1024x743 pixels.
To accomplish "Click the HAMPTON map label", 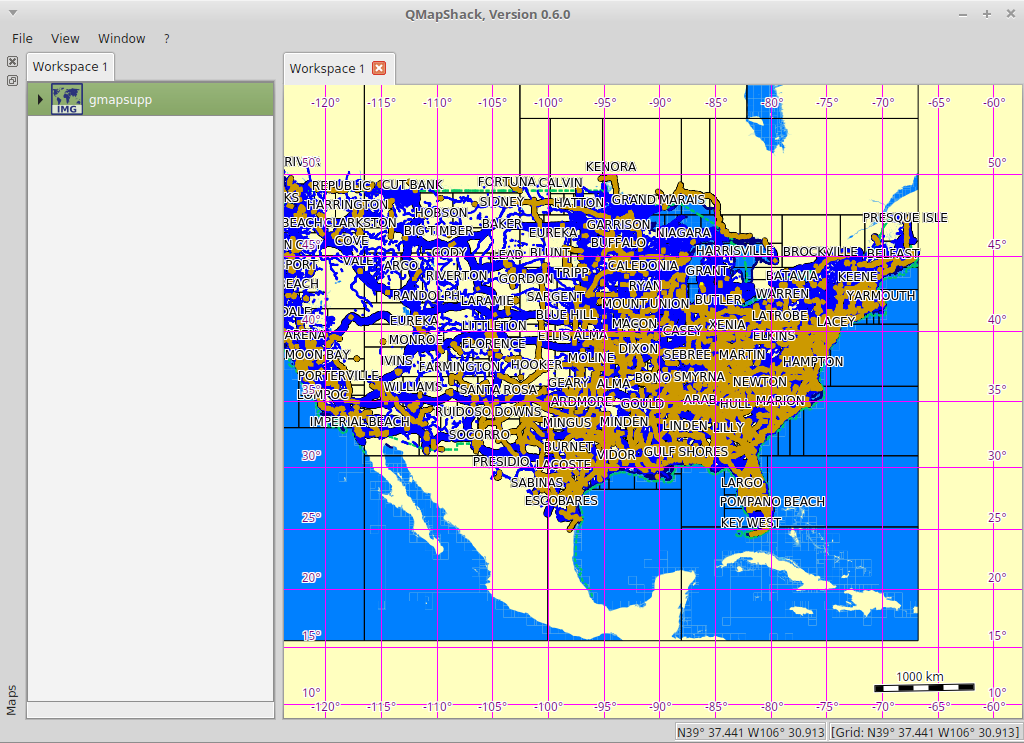I will coord(813,362).
